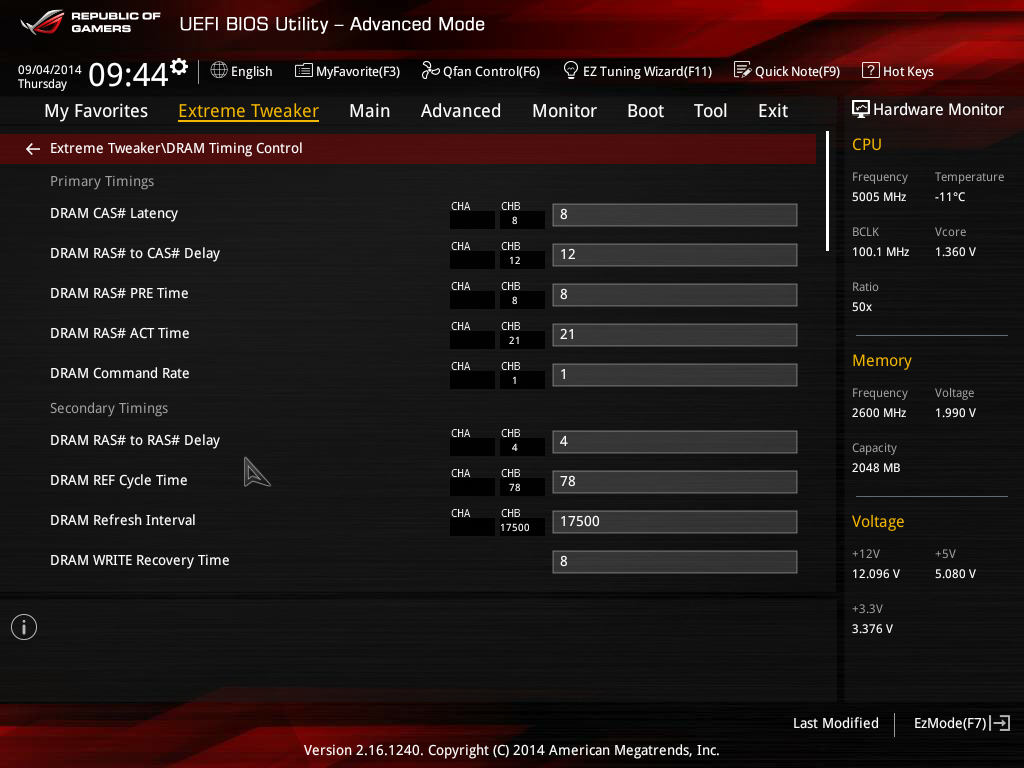Click CHB value 17500 for Refresh Interval
Image resolution: width=1024 pixels, height=768 pixels.
click(515, 528)
